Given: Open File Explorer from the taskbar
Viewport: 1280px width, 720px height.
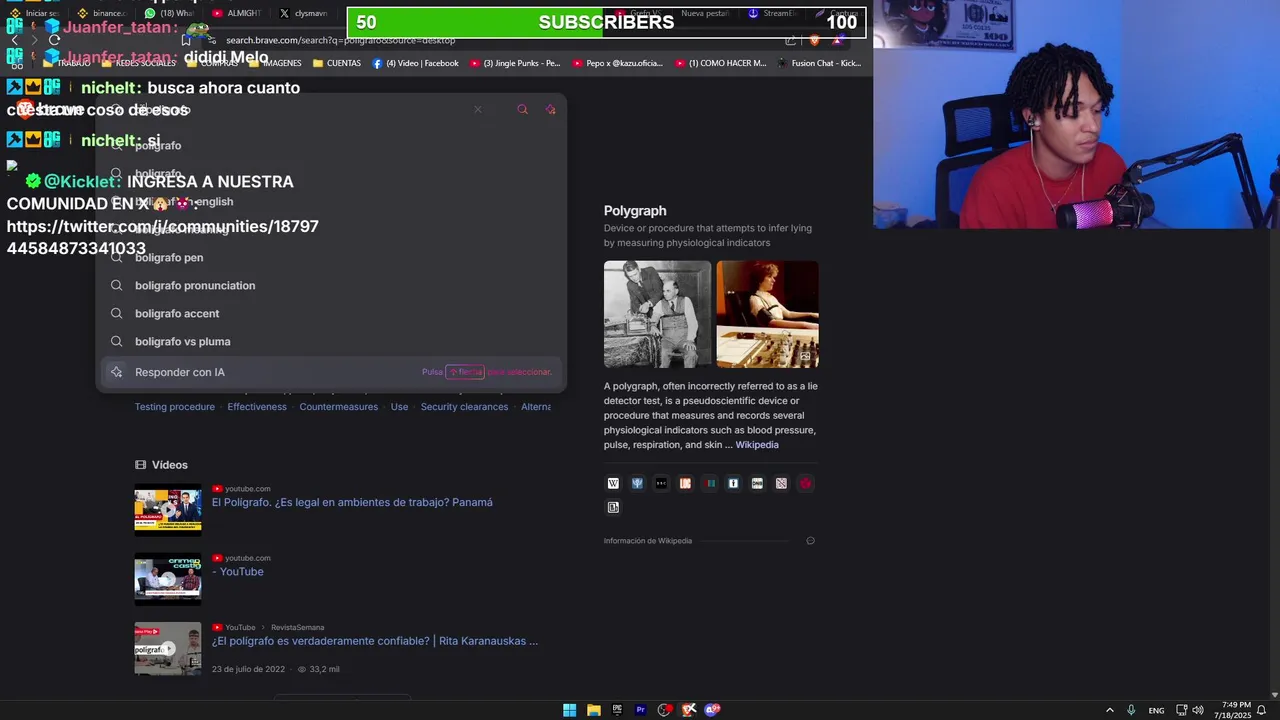Looking at the screenshot, I should coord(593,710).
